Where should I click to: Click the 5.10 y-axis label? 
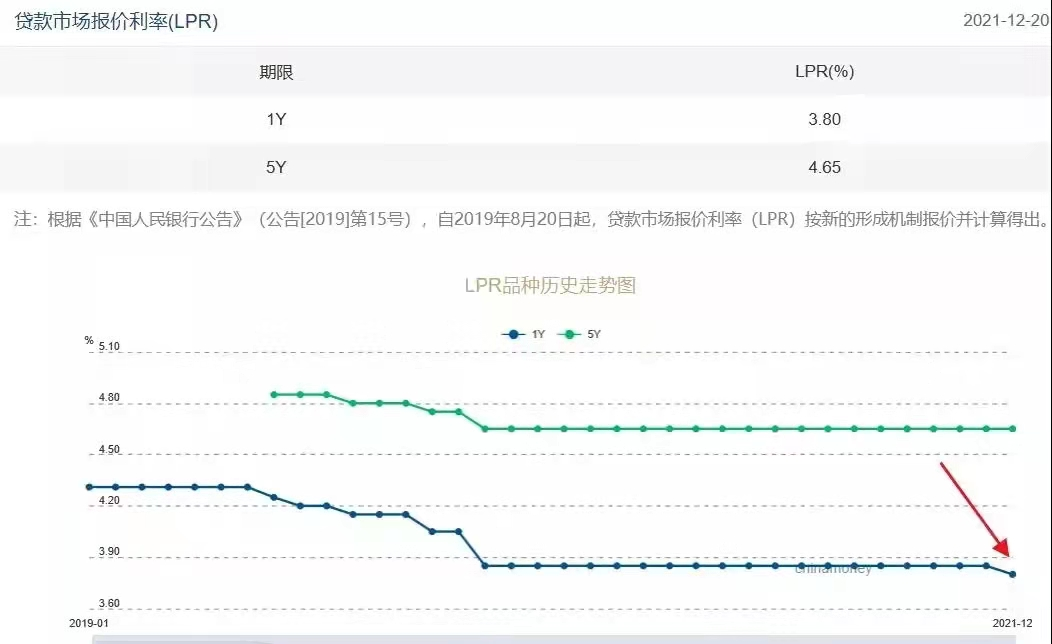[x=109, y=346]
